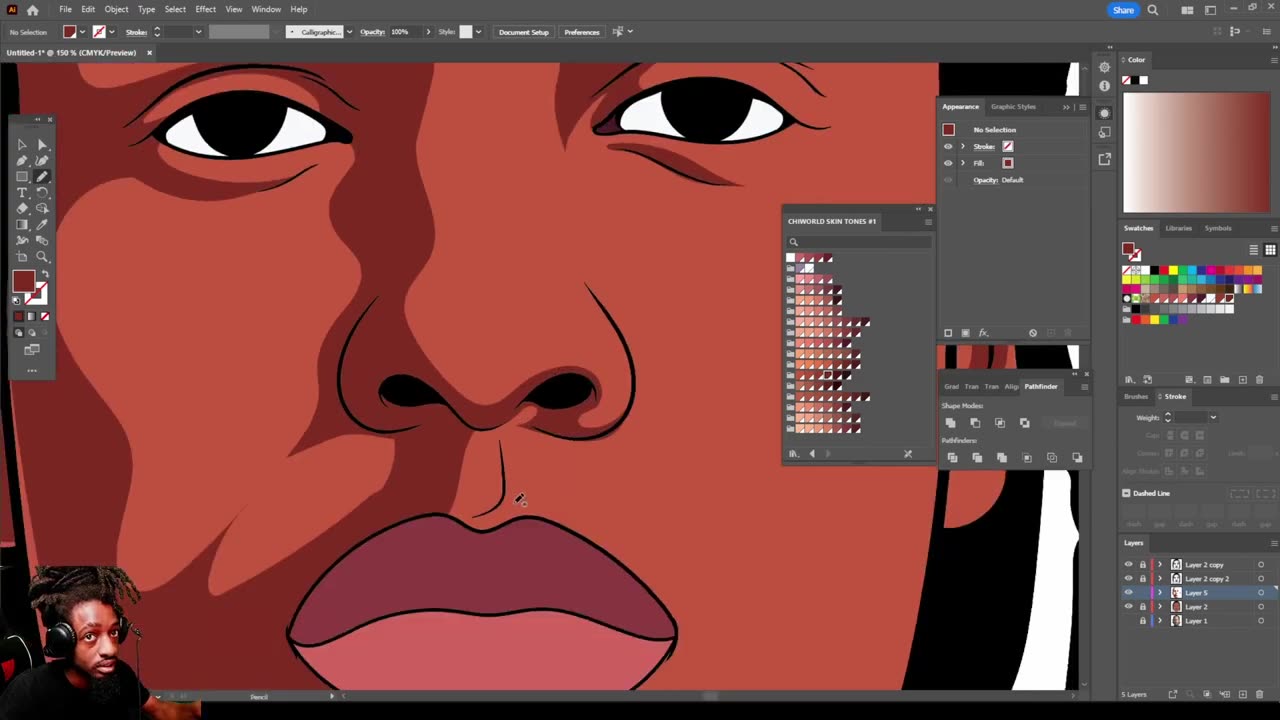1280x720 pixels.
Task: Hide Layer 2 copy 2 visibility eye
Action: [x=1129, y=579]
